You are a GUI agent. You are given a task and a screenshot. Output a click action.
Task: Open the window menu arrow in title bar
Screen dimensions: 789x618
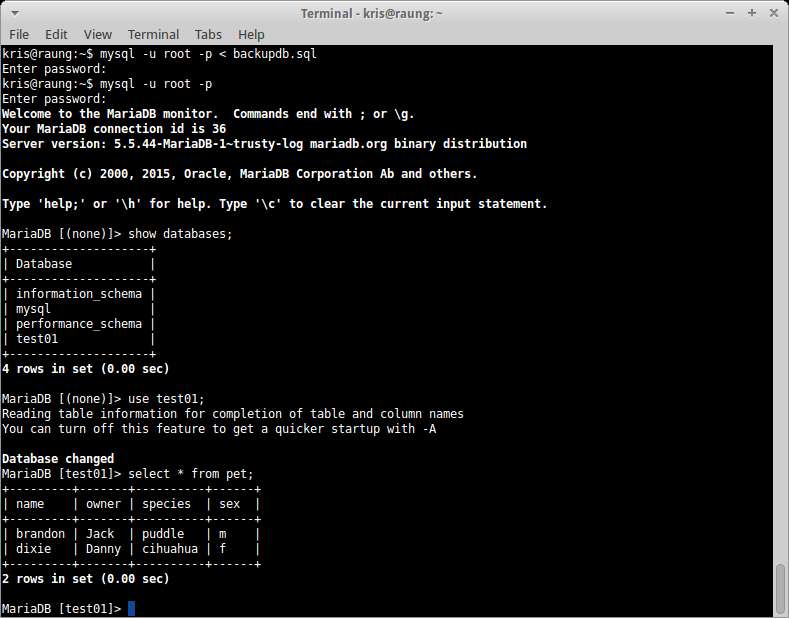[x=15, y=13]
